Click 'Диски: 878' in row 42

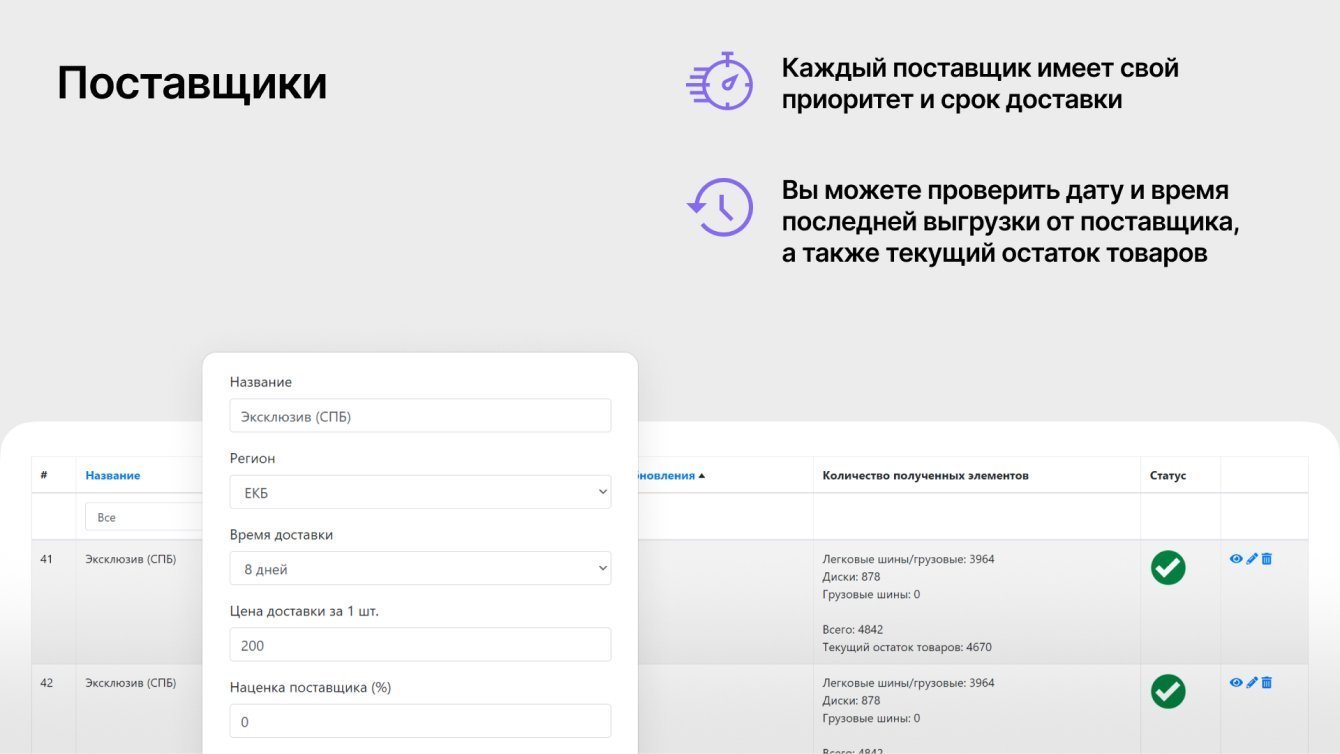pos(851,701)
